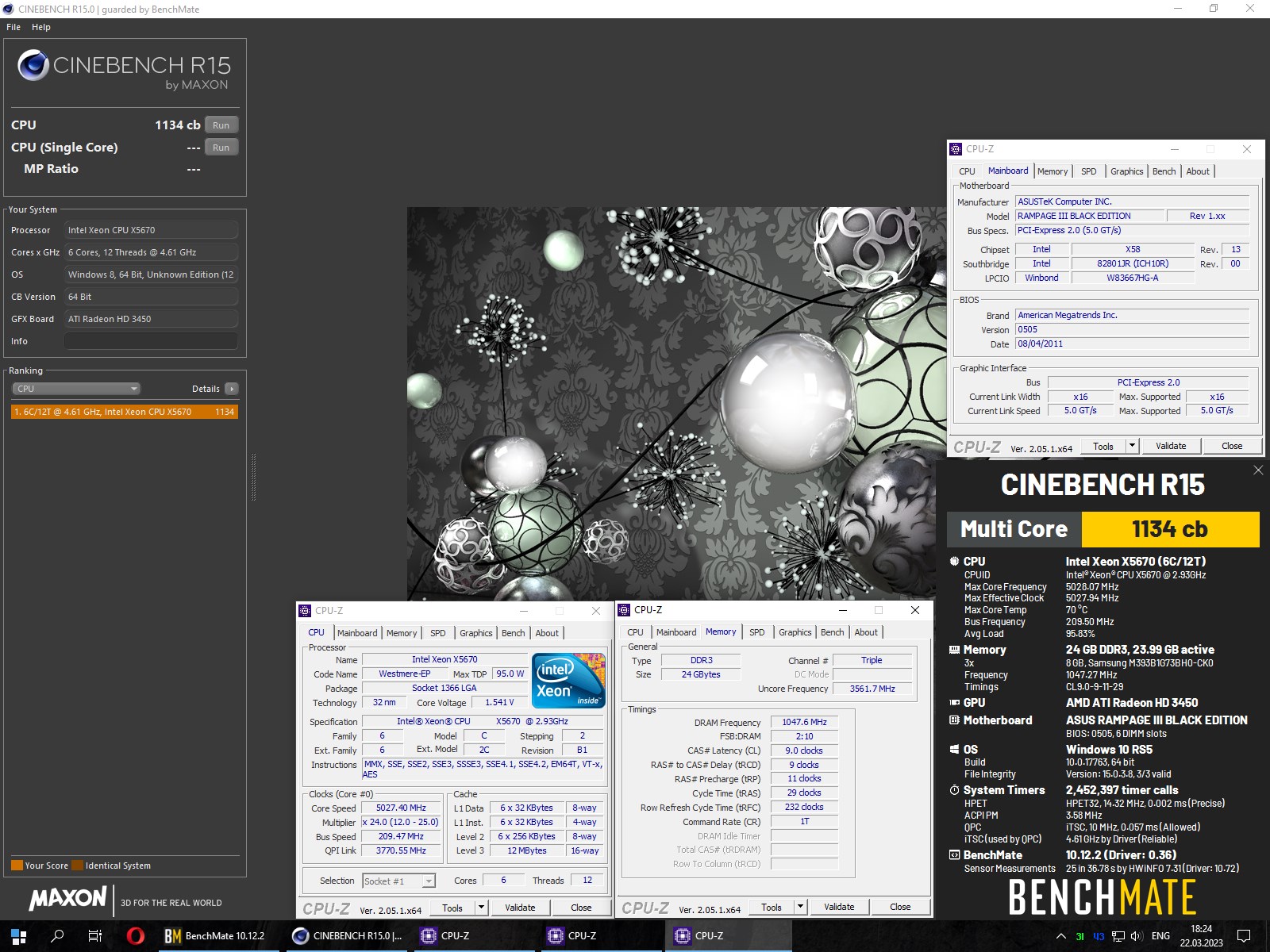
Task: Click the DRAM Frequency value 1047.6 MHz
Action: 804,722
